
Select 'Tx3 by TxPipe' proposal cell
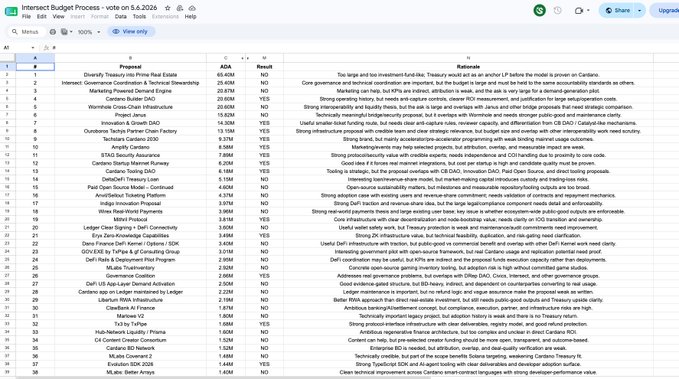[130, 324]
